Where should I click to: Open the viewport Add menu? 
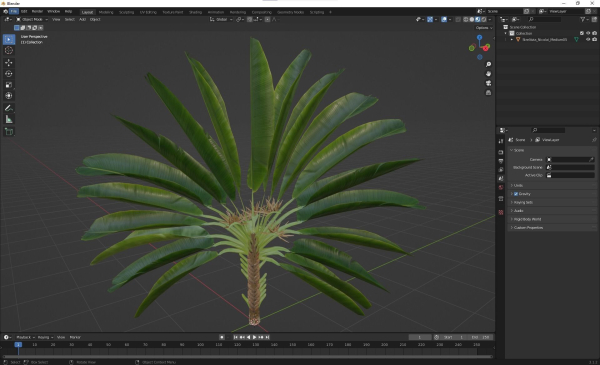point(82,20)
